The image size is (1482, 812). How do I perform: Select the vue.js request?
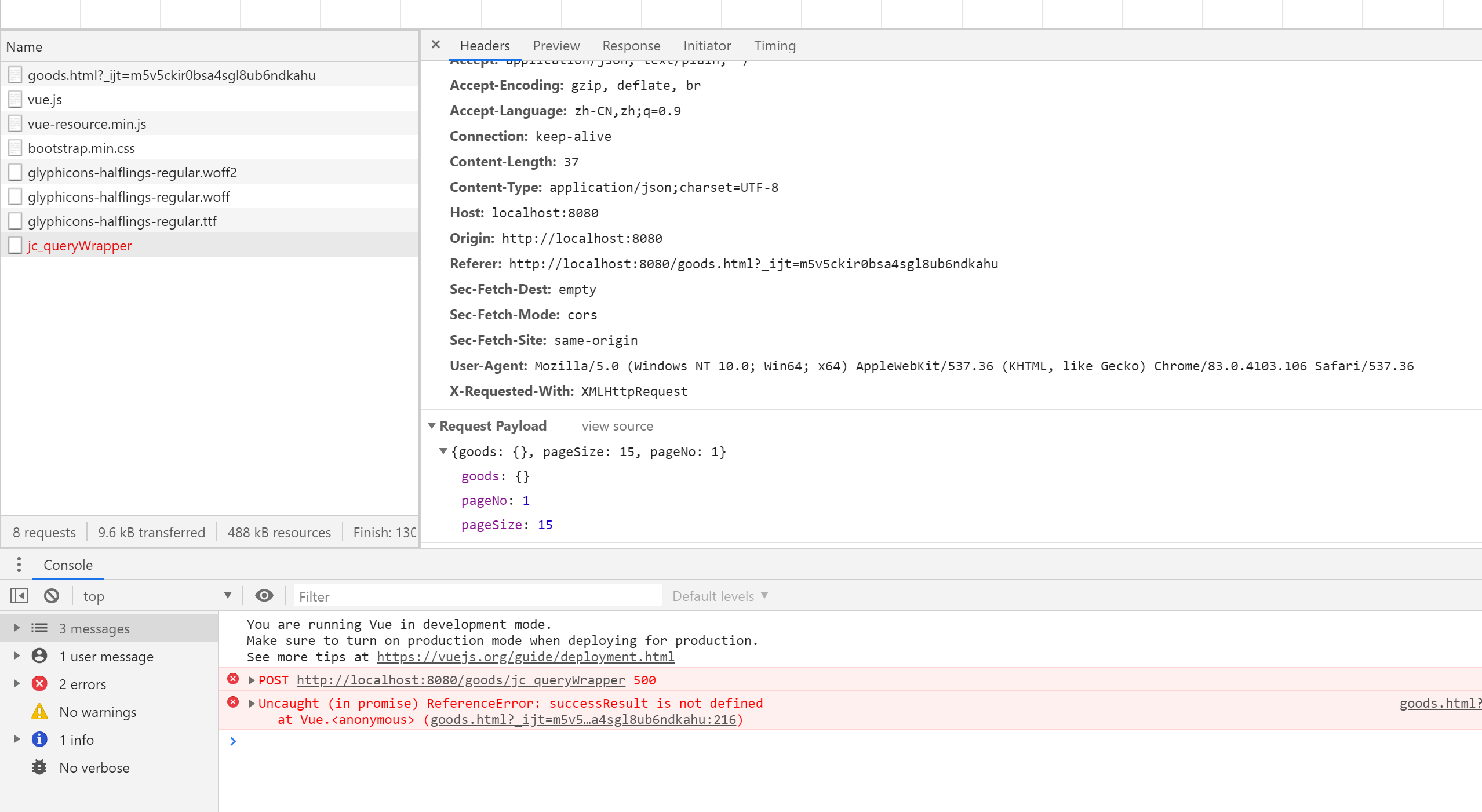point(210,99)
